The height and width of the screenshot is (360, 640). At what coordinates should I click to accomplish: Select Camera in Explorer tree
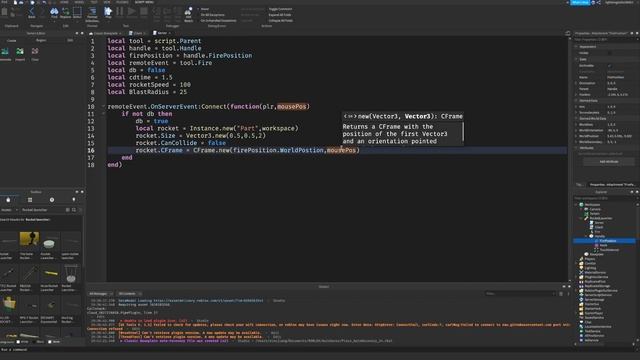point(594,209)
